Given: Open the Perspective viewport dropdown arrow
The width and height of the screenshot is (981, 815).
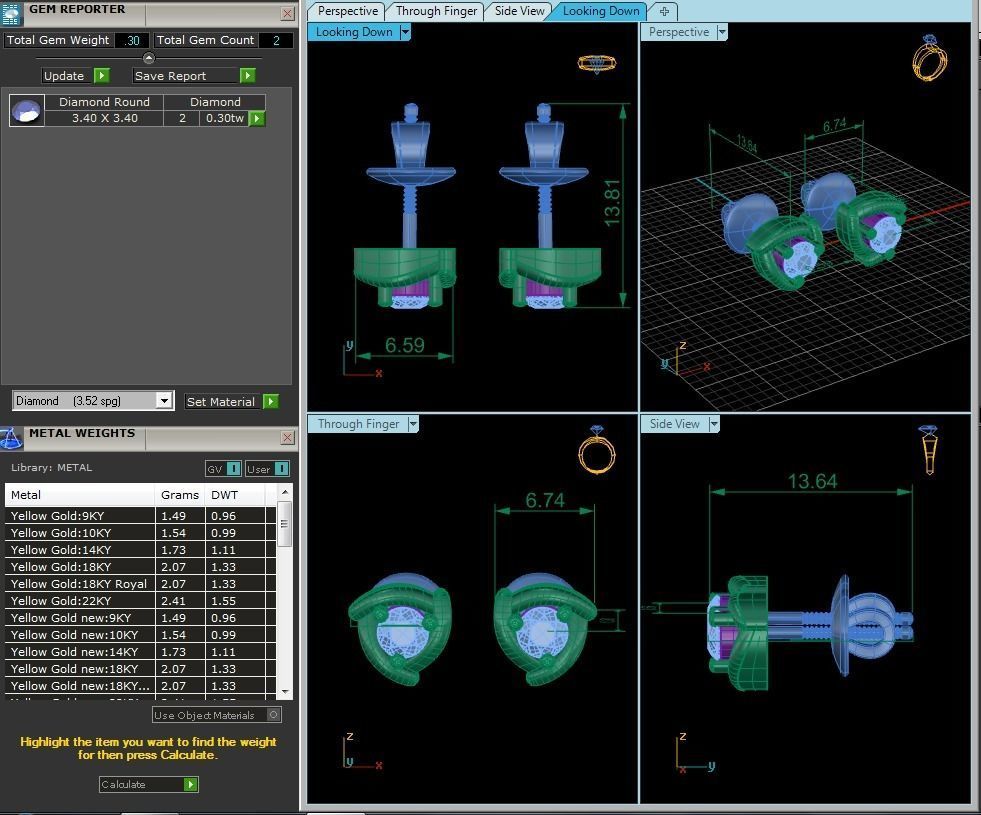Looking at the screenshot, I should 723,32.
